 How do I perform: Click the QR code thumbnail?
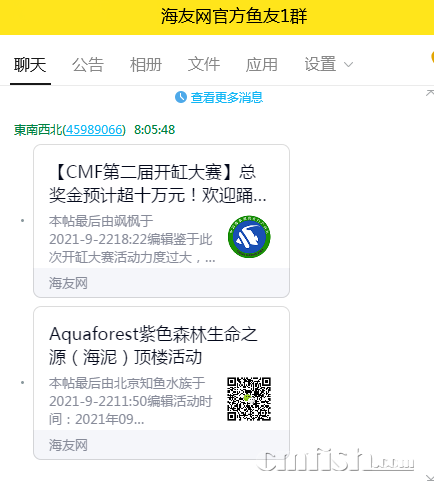(249, 399)
